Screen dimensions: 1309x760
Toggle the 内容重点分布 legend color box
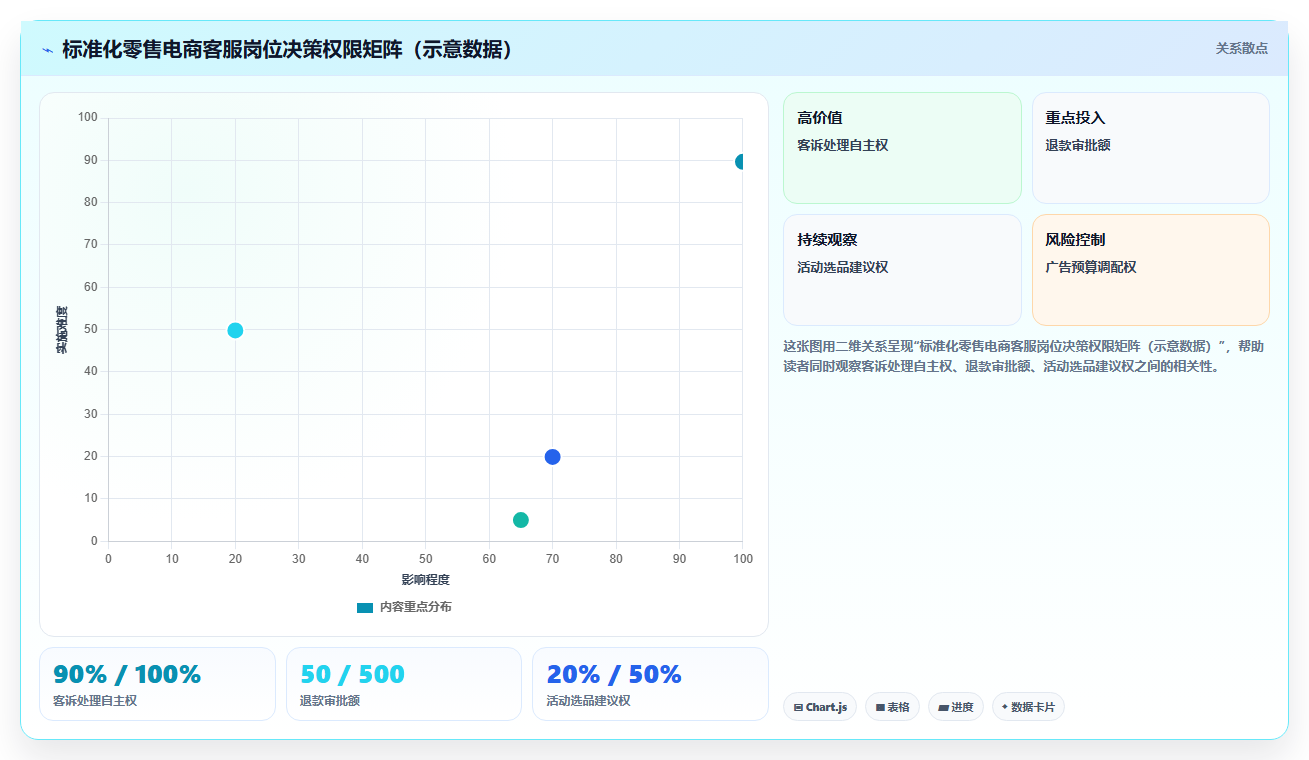365,607
